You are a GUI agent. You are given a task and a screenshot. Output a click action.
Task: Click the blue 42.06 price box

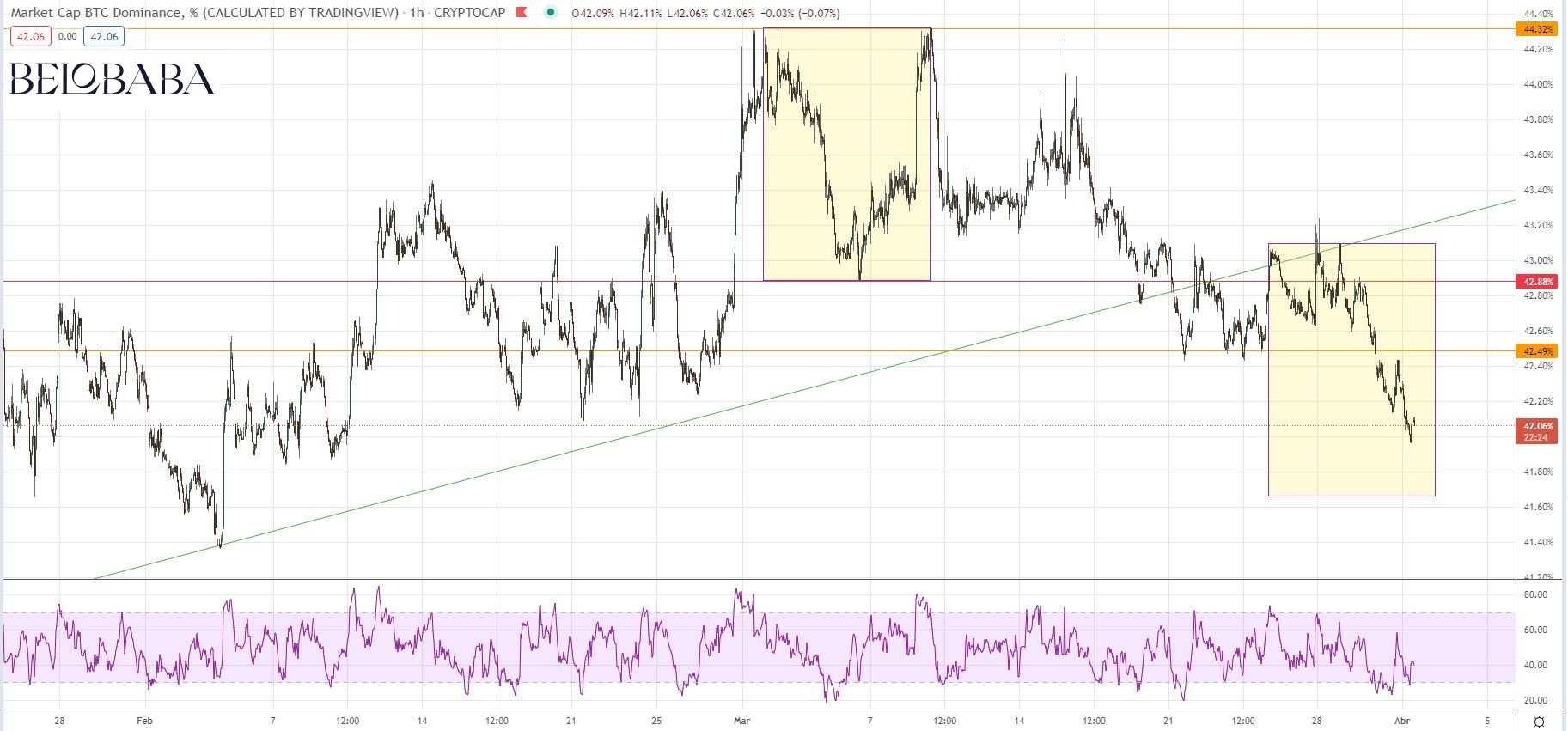click(105, 36)
